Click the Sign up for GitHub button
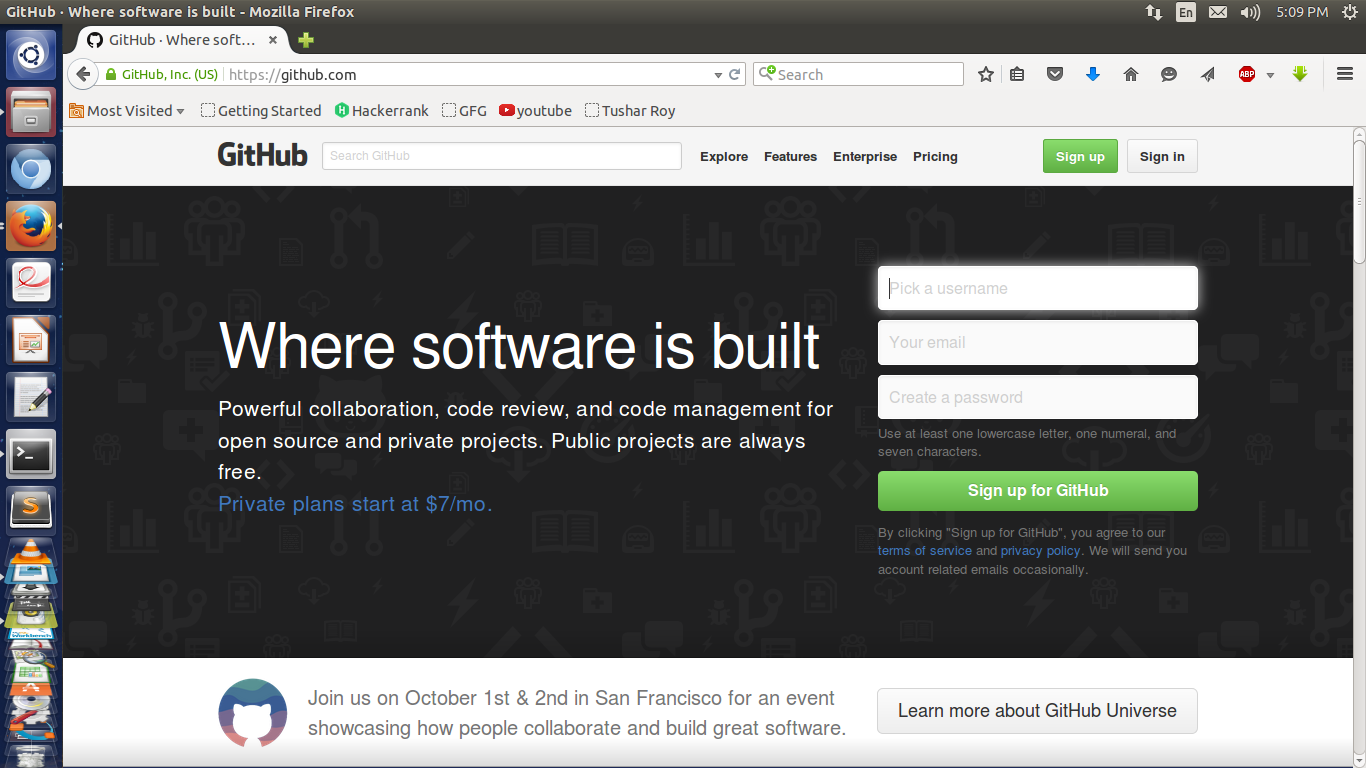The height and width of the screenshot is (768, 1366). (x=1038, y=491)
